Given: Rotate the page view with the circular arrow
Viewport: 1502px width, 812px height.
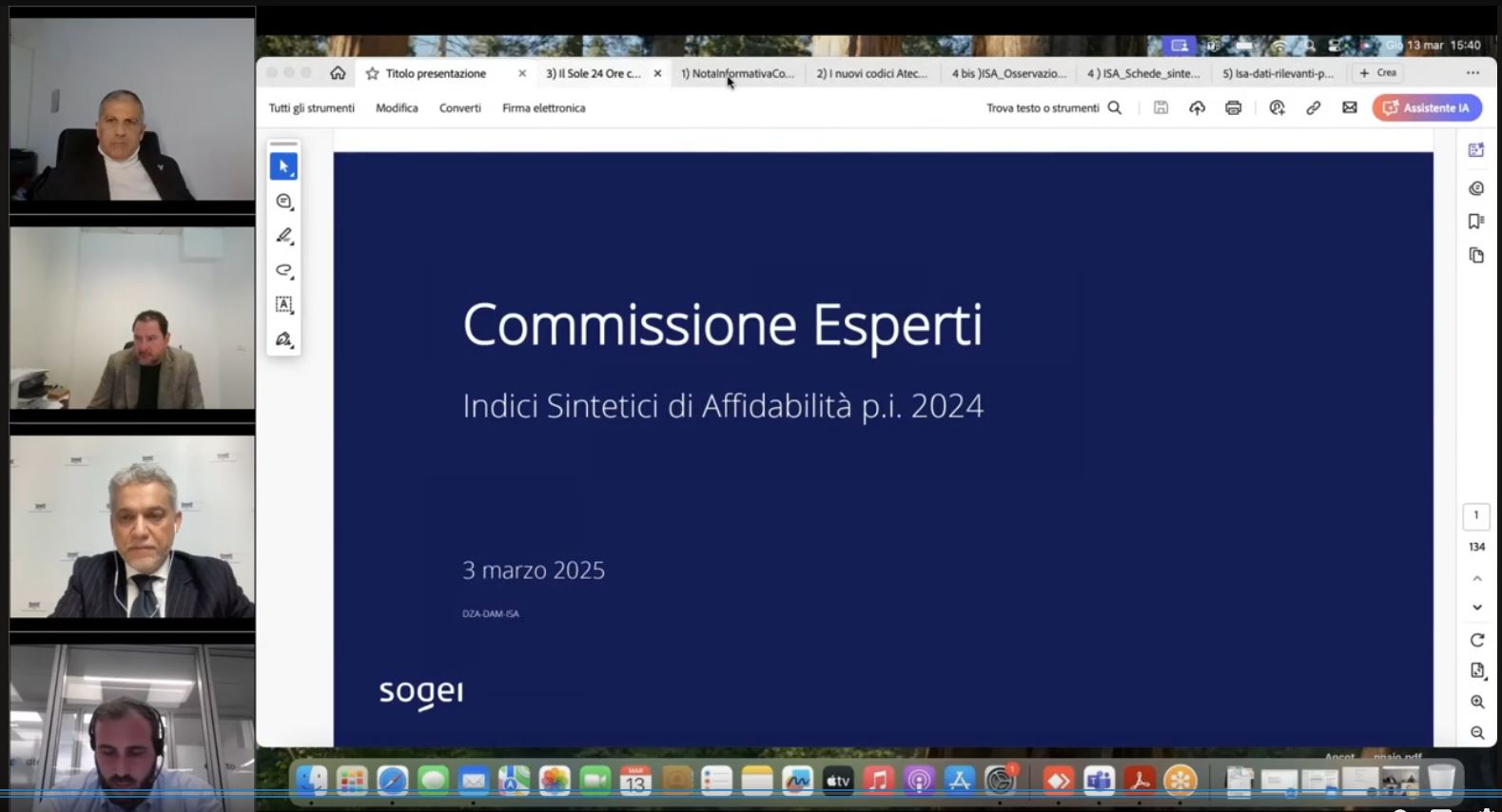Looking at the screenshot, I should click(x=1476, y=640).
